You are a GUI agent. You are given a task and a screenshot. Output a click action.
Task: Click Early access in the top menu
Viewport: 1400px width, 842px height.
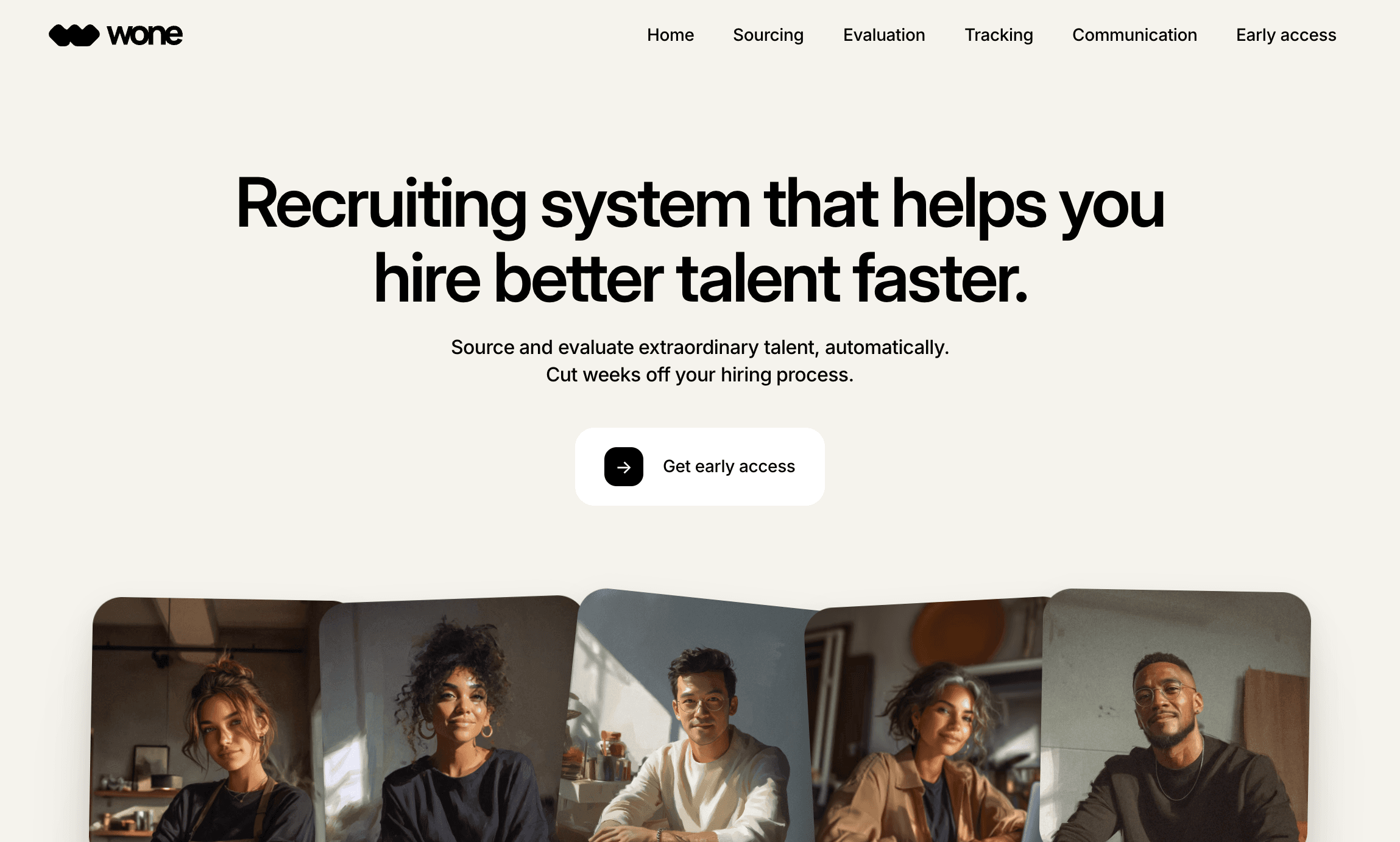1285,35
